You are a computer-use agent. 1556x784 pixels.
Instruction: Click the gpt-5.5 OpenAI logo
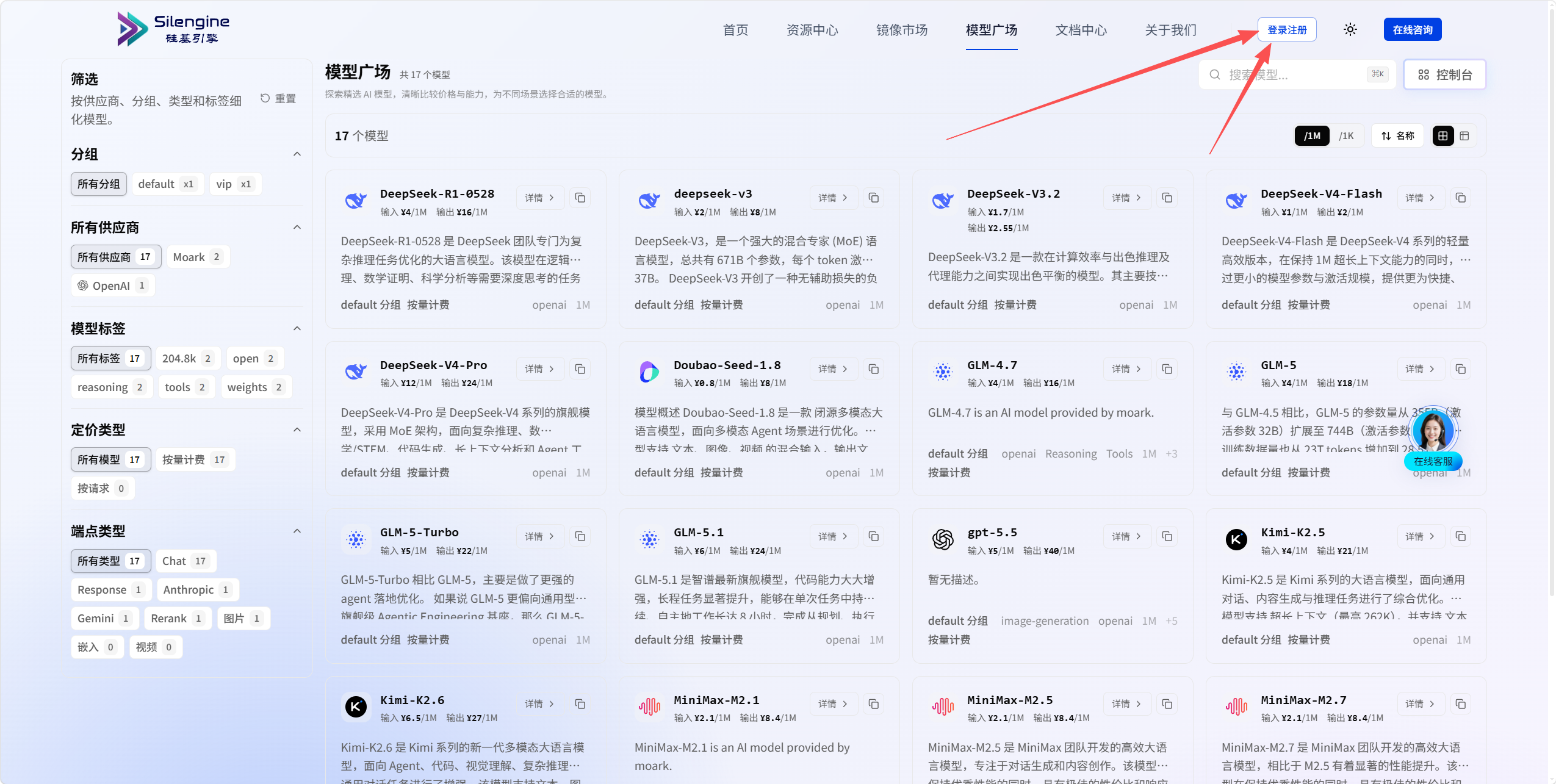943,539
